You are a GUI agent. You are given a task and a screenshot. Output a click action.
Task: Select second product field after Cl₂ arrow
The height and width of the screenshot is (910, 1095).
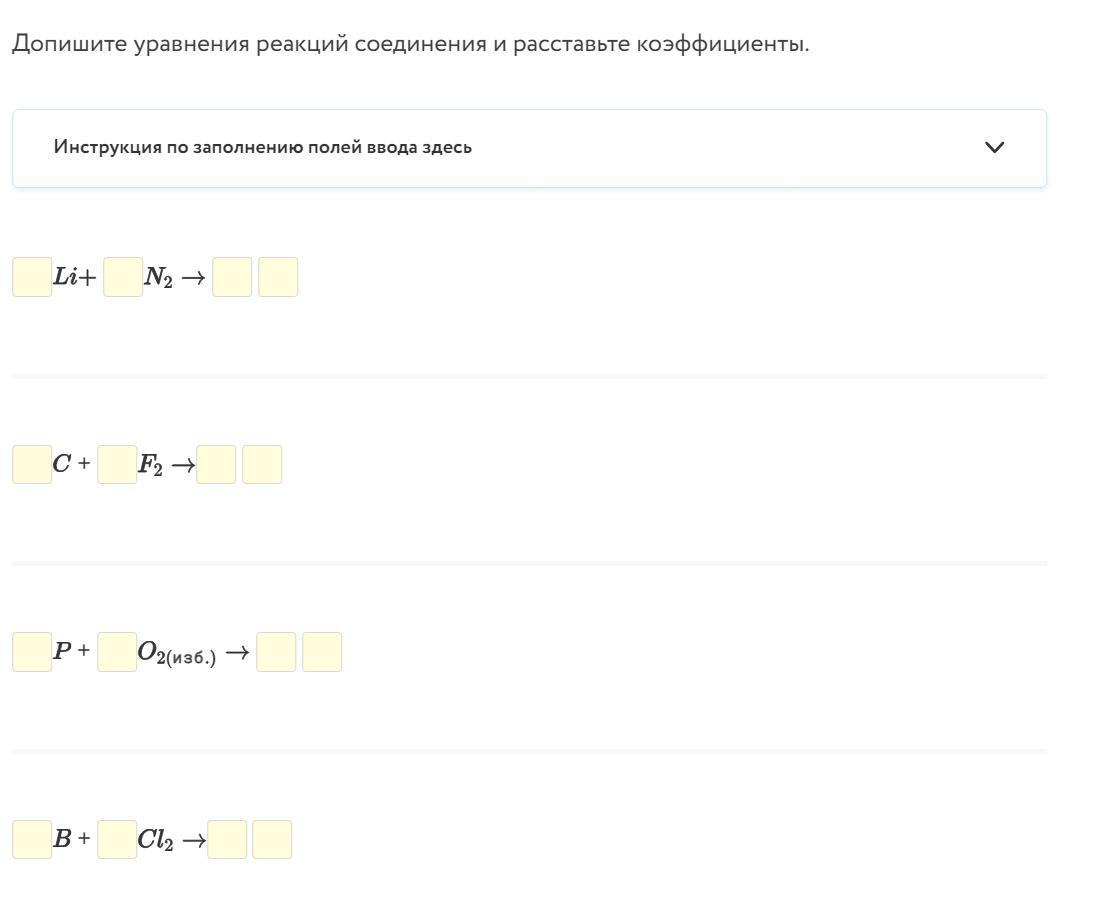tap(272, 839)
